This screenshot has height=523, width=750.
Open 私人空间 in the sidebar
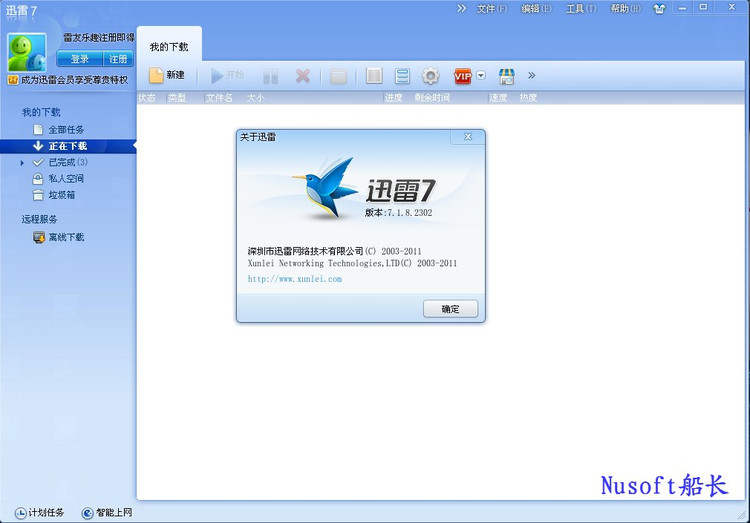(66, 178)
